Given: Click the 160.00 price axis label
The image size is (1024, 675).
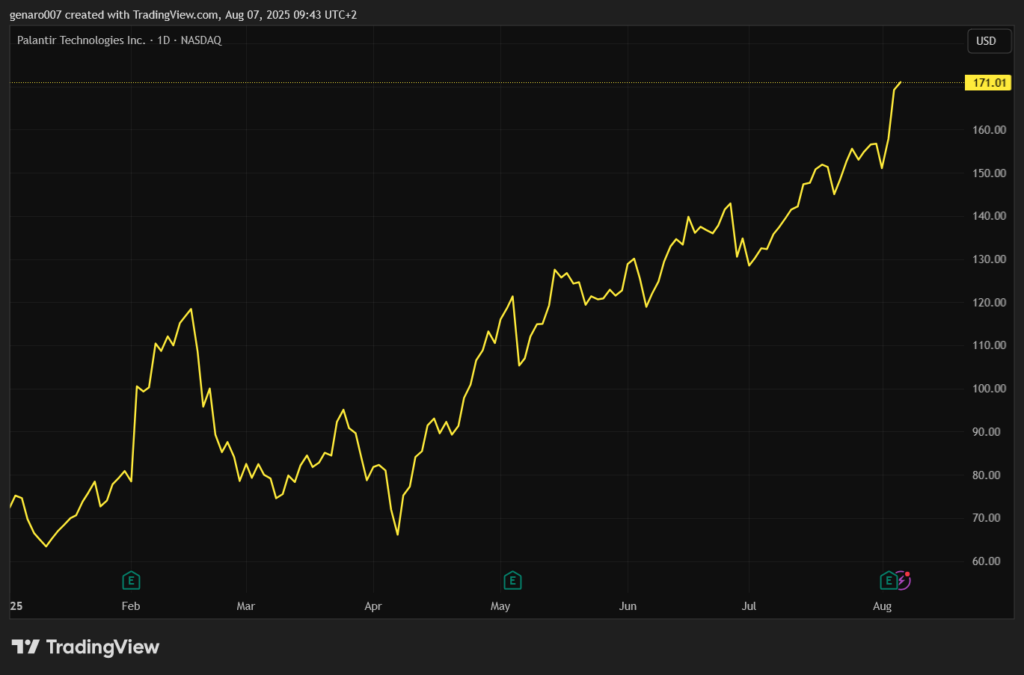Looking at the screenshot, I should 988,130.
